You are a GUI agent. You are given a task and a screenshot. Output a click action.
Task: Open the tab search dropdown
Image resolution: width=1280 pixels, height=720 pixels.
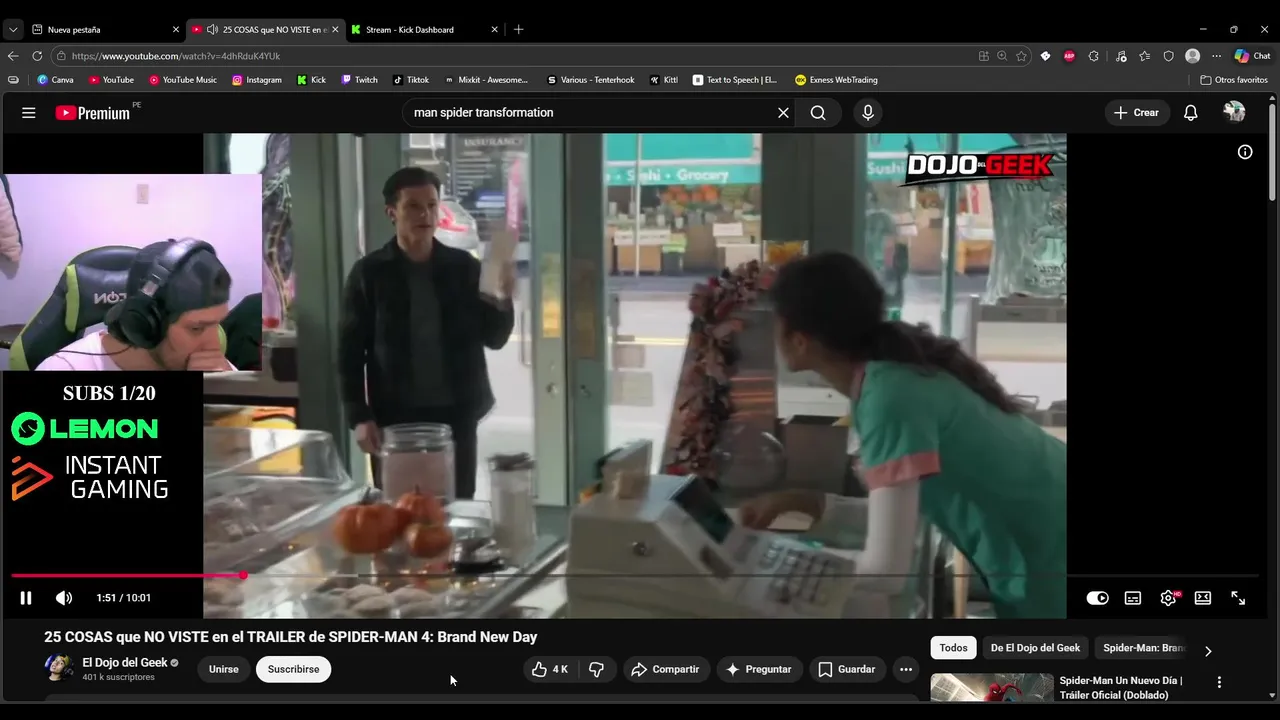(12, 30)
